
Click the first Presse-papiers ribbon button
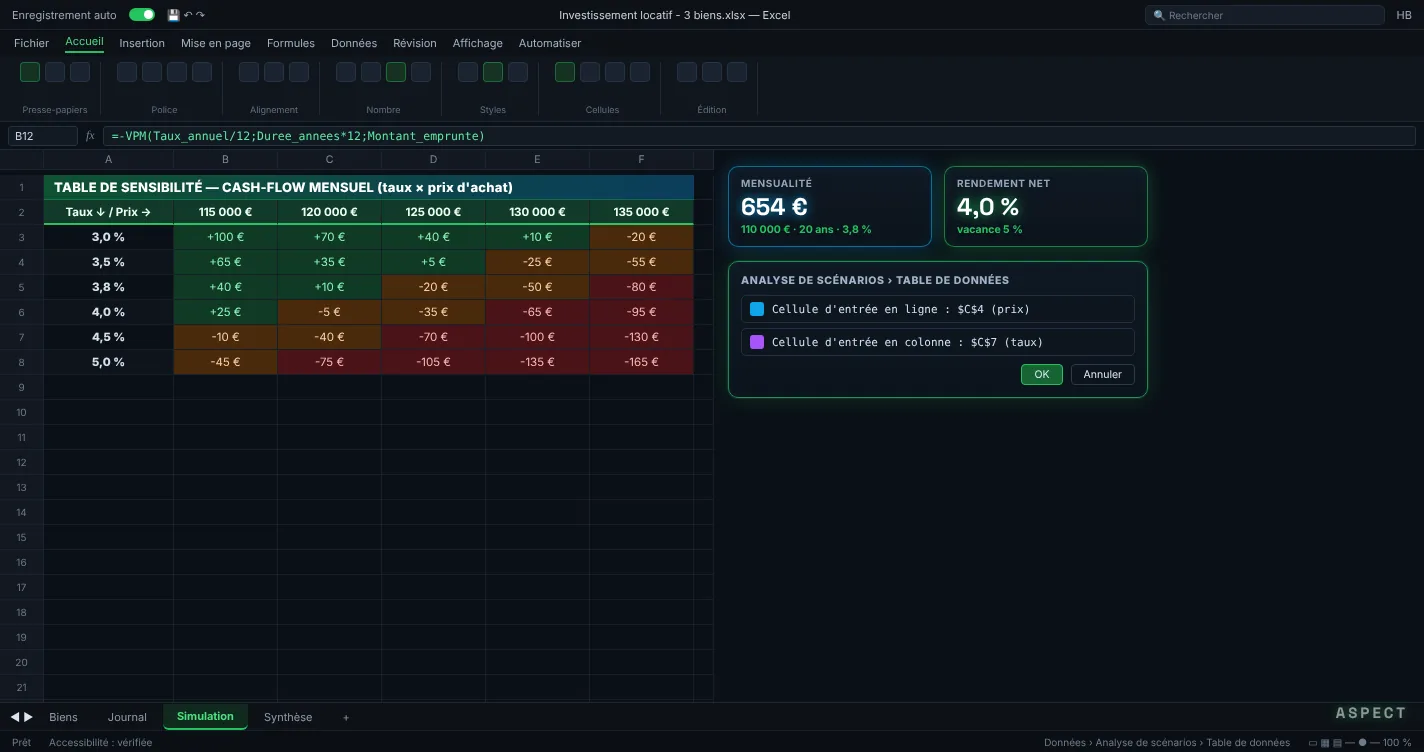click(x=30, y=72)
